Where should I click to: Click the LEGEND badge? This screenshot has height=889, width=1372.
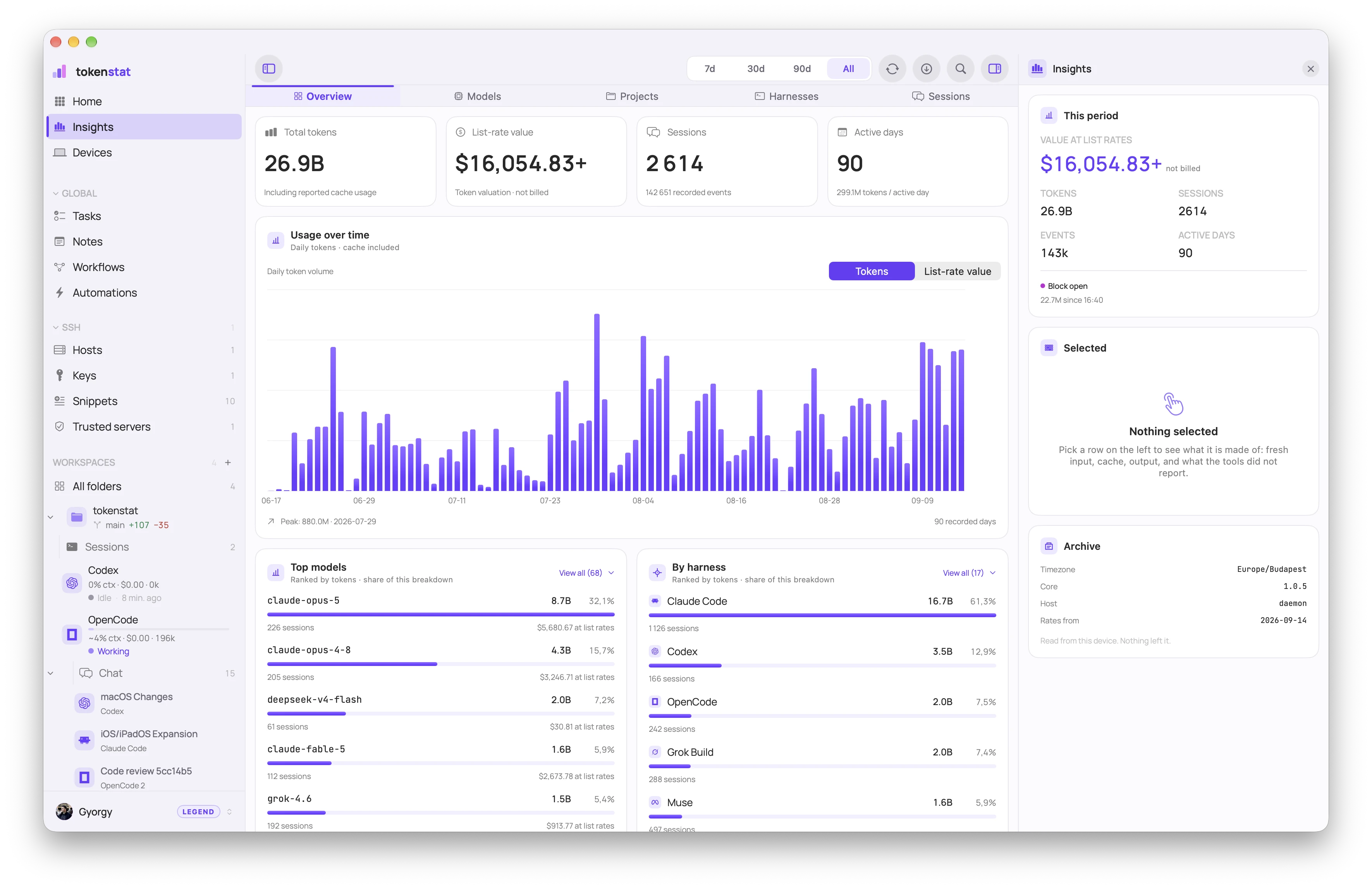pos(198,812)
